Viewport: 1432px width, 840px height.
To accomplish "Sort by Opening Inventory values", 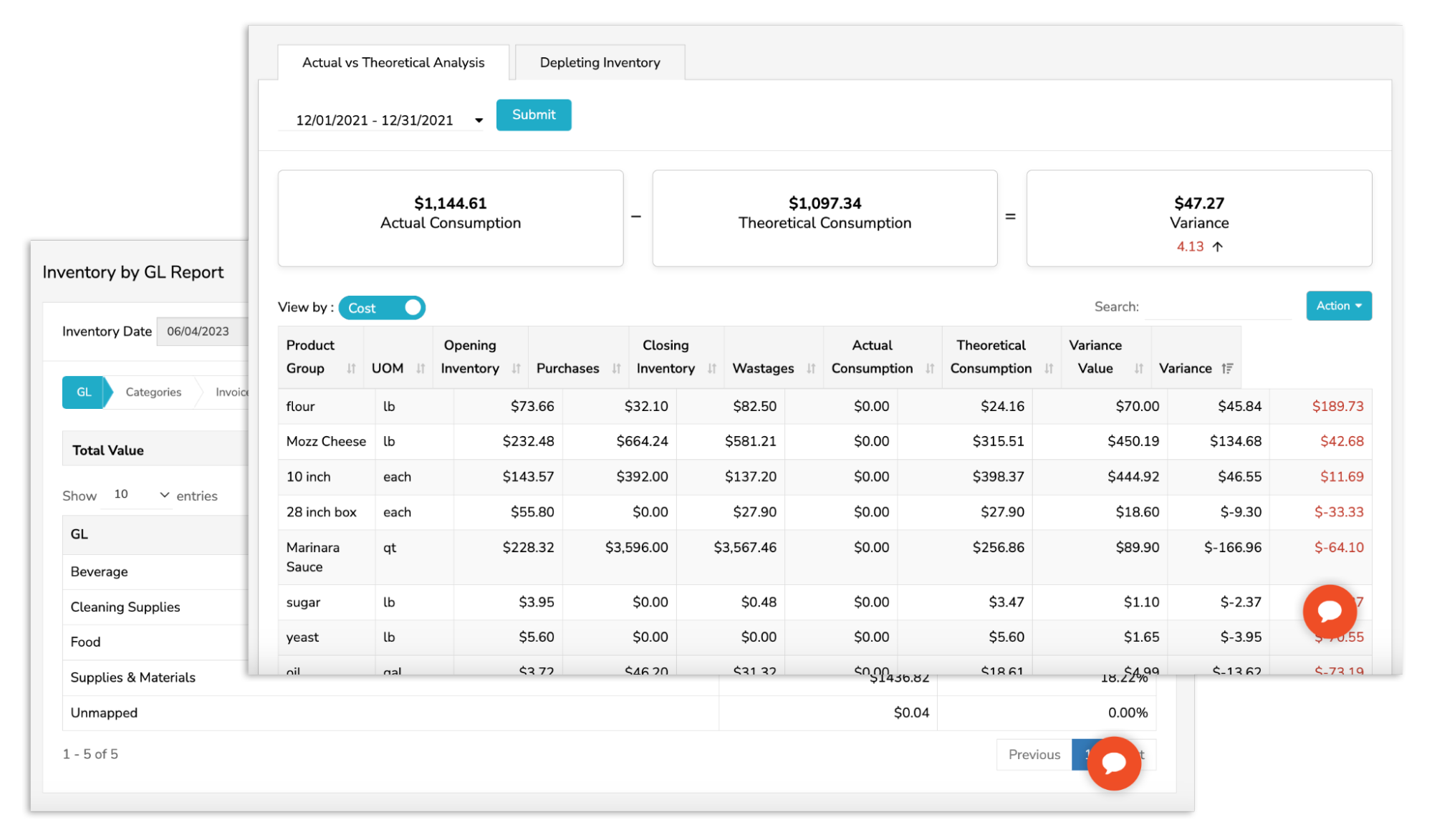I will click(x=516, y=368).
